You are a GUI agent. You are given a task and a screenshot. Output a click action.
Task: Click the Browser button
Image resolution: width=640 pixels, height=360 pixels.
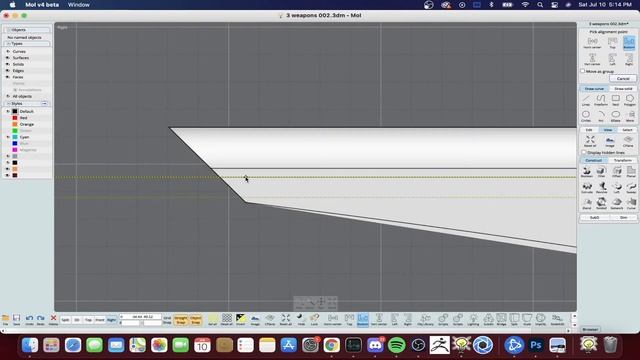(x=590, y=329)
